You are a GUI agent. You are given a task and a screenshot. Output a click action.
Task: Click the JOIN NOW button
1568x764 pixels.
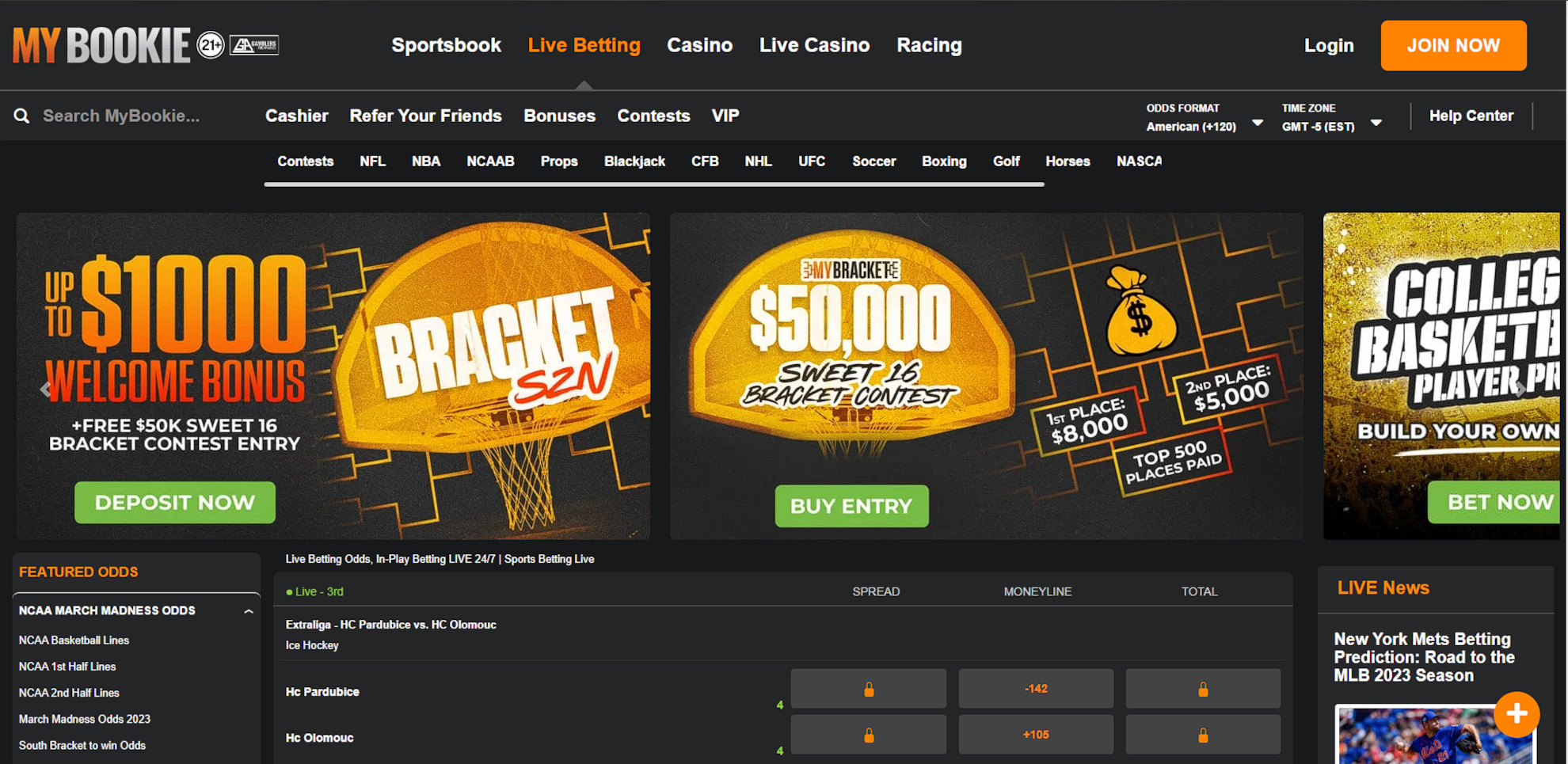[1453, 46]
